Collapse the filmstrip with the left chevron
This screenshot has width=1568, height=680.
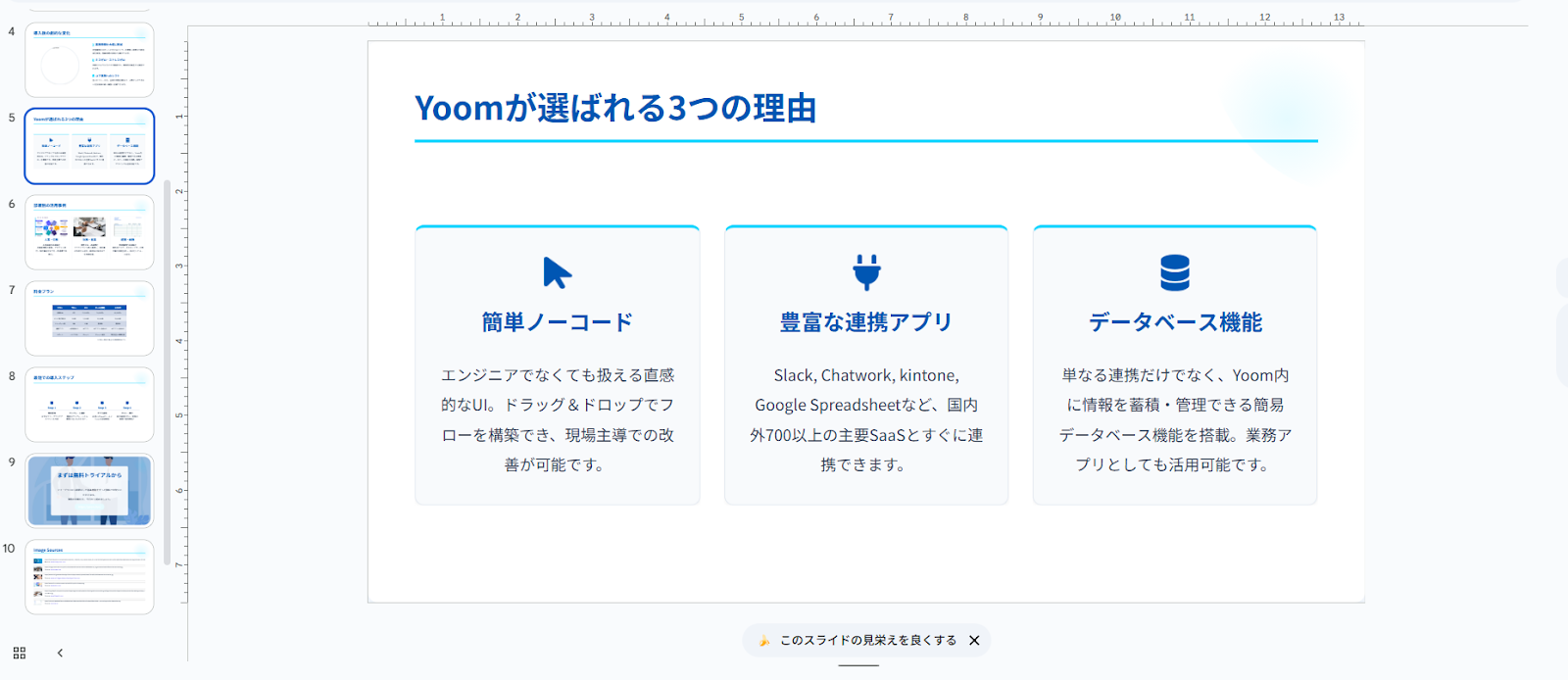pyautogui.click(x=60, y=653)
